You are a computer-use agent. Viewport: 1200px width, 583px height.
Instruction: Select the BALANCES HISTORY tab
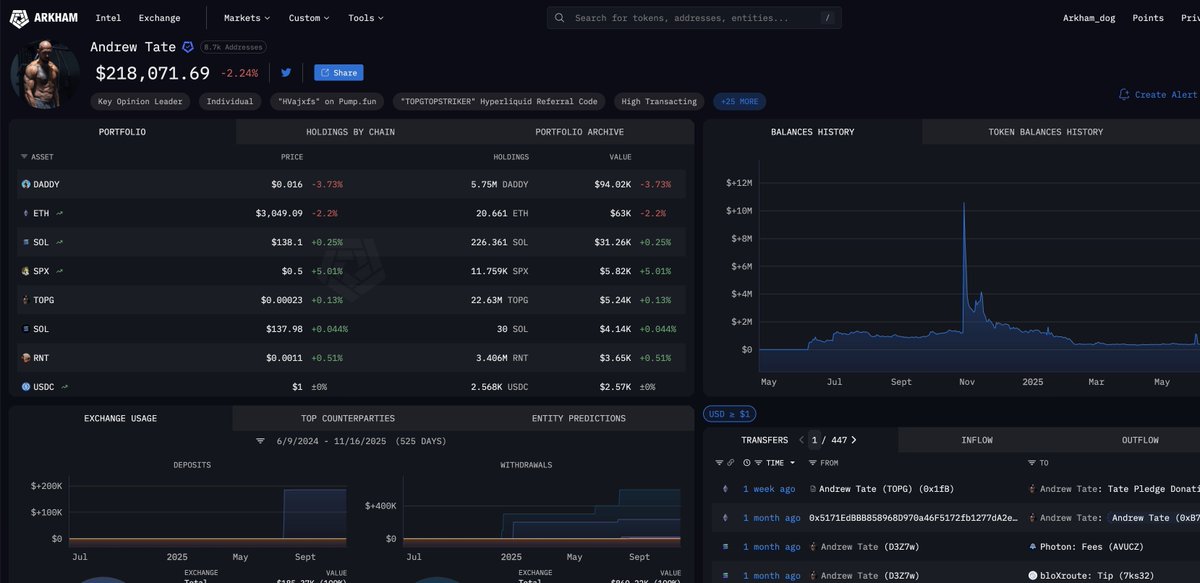812,132
